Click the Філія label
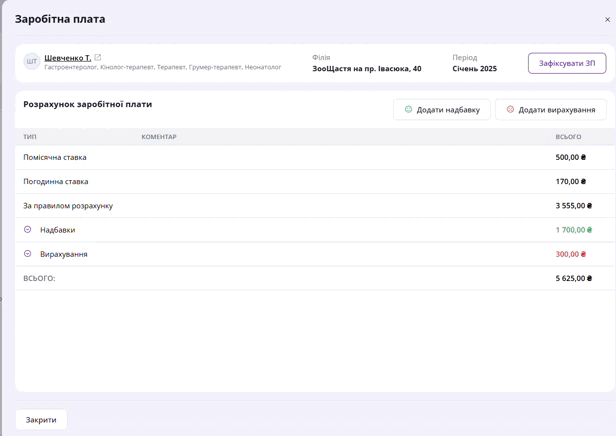Screen dimensions: 616x436 click(x=321, y=57)
